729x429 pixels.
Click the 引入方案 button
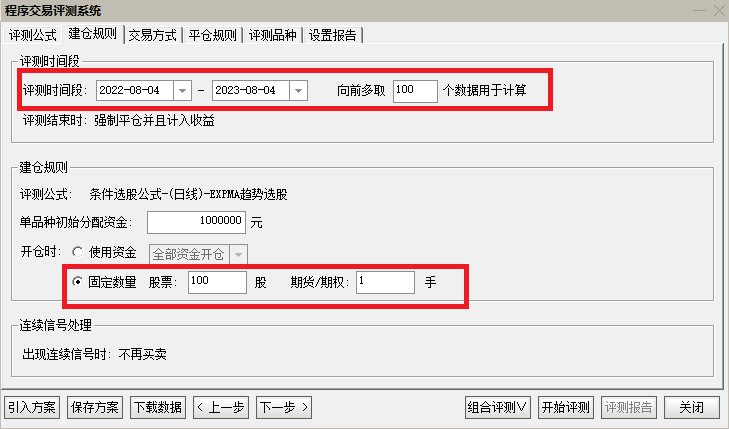pyautogui.click(x=32, y=408)
